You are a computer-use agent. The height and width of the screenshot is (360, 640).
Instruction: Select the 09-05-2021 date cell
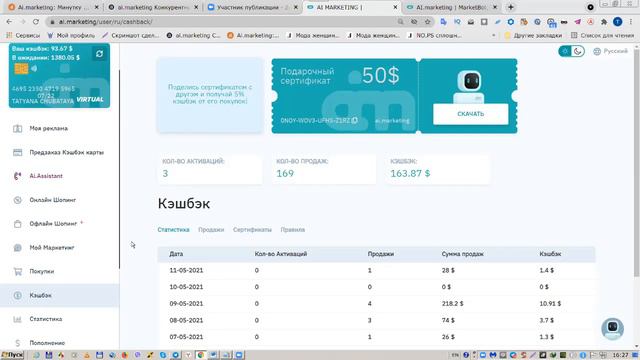(x=186, y=304)
